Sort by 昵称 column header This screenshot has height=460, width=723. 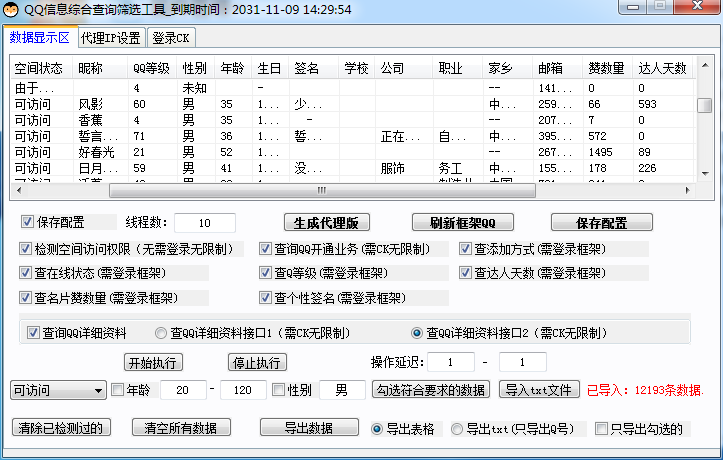100,68
